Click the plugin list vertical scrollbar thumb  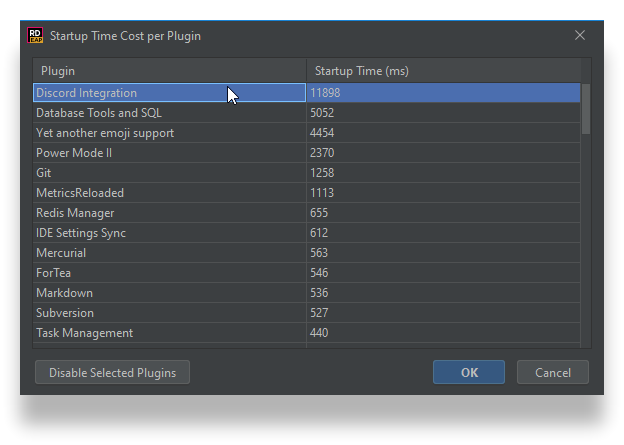(x=586, y=109)
